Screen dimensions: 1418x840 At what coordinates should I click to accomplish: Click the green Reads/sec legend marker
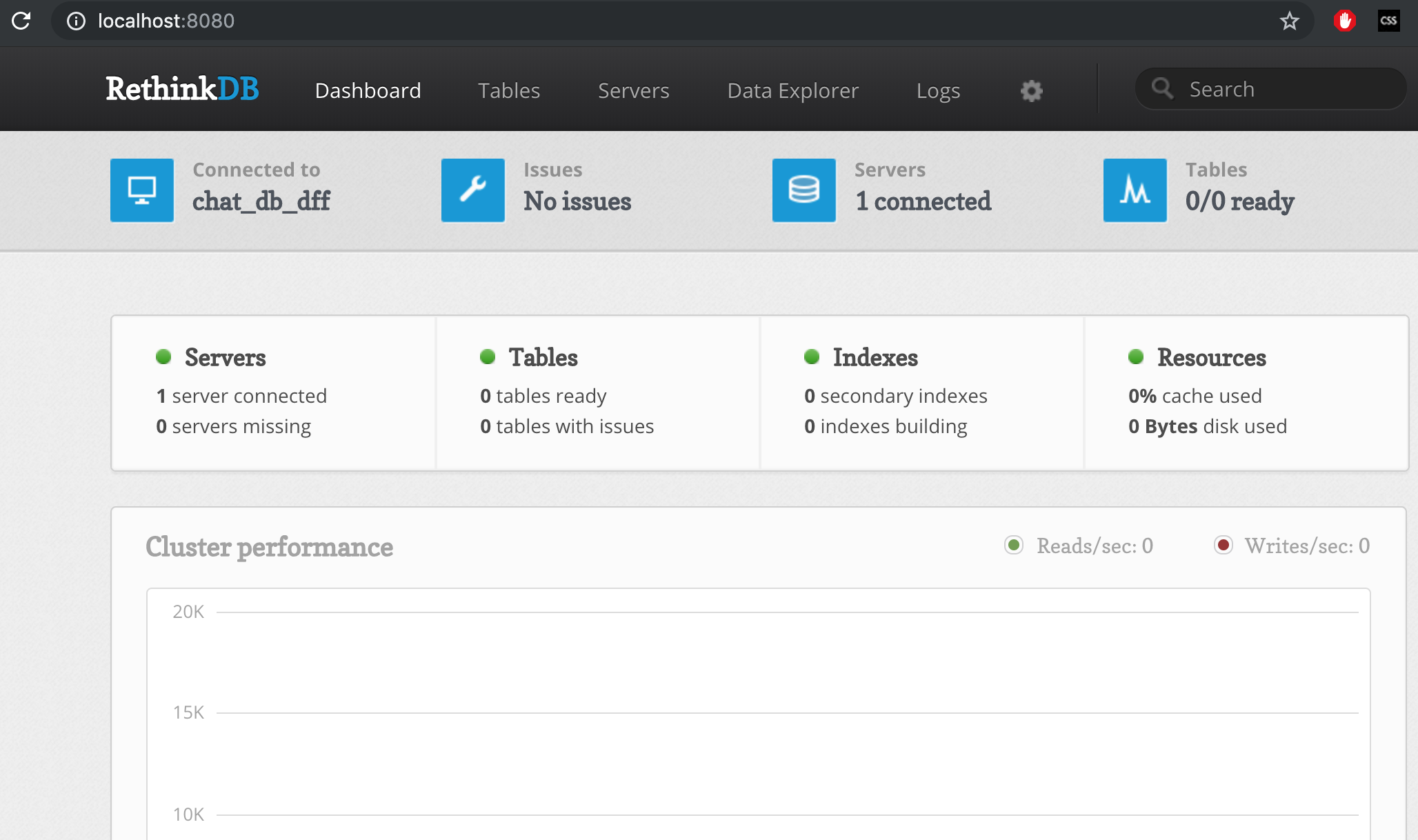(x=1014, y=545)
